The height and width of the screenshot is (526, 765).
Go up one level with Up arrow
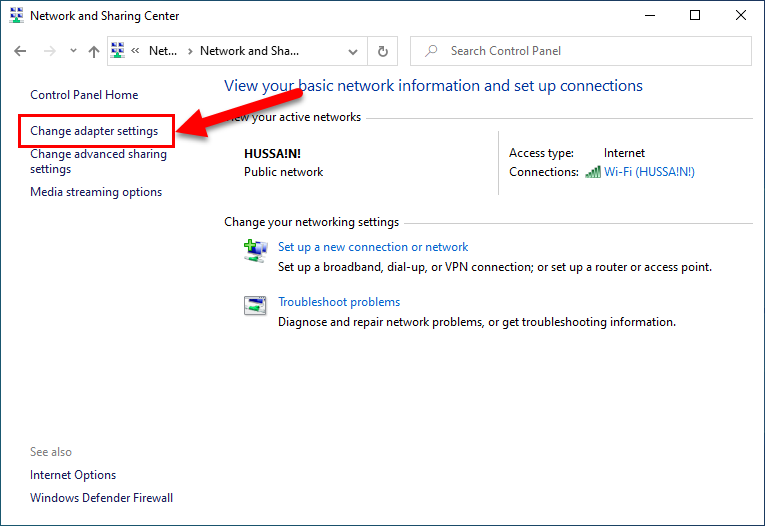point(93,51)
